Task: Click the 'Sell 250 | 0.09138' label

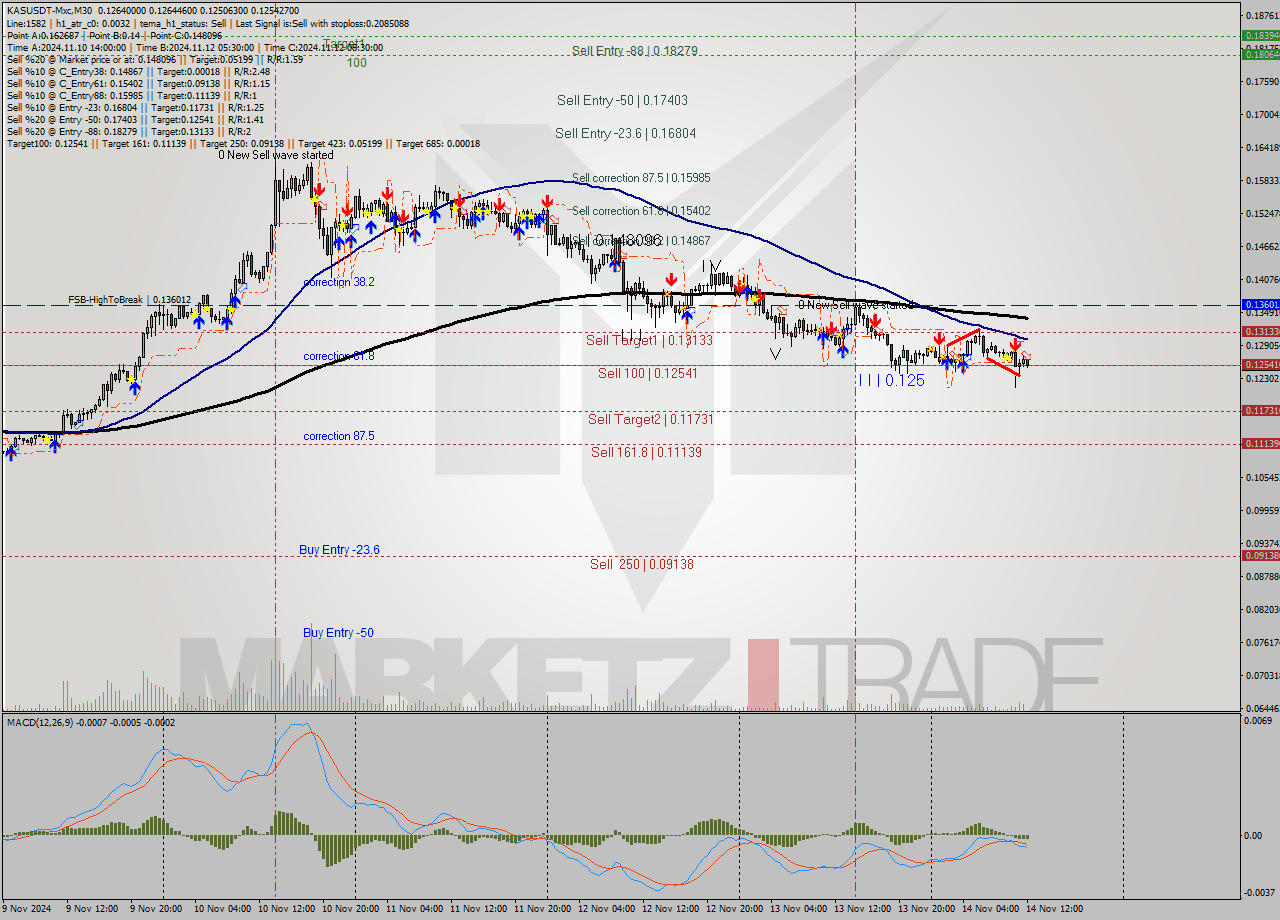Action: pyautogui.click(x=641, y=564)
